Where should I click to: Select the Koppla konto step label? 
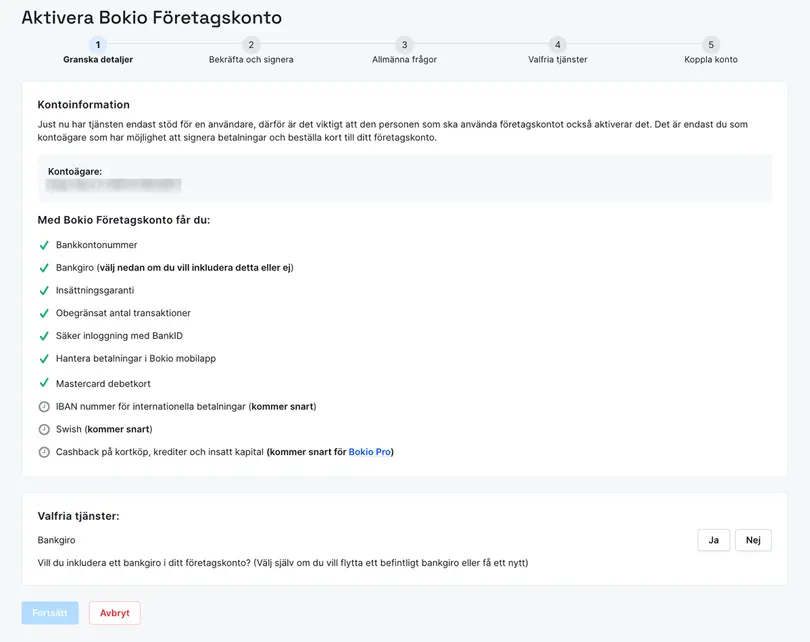(x=711, y=59)
